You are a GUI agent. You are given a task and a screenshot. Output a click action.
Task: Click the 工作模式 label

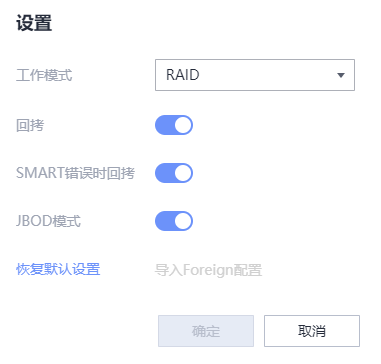[44, 75]
